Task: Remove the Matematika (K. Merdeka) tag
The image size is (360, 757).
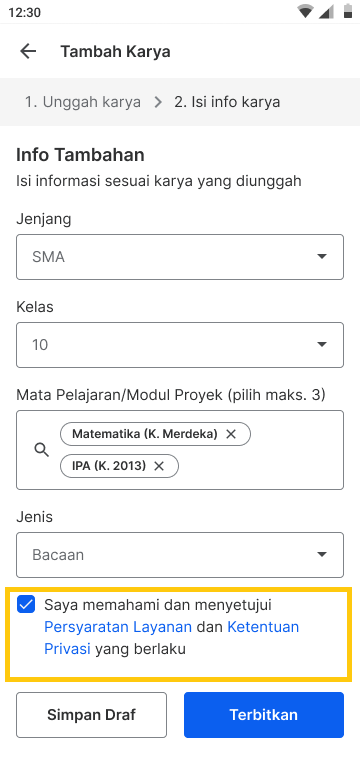Action: [x=231, y=434]
